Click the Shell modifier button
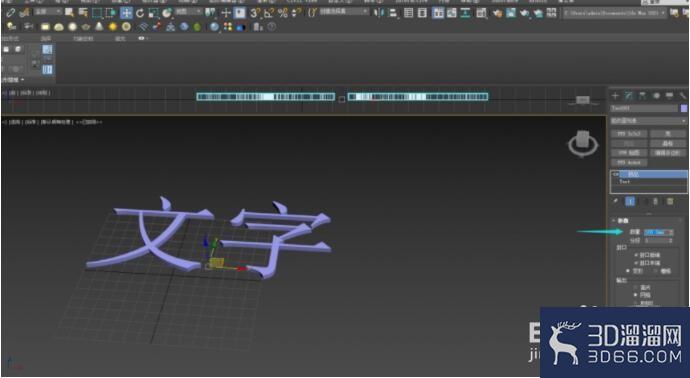The image size is (690, 378). [668, 133]
